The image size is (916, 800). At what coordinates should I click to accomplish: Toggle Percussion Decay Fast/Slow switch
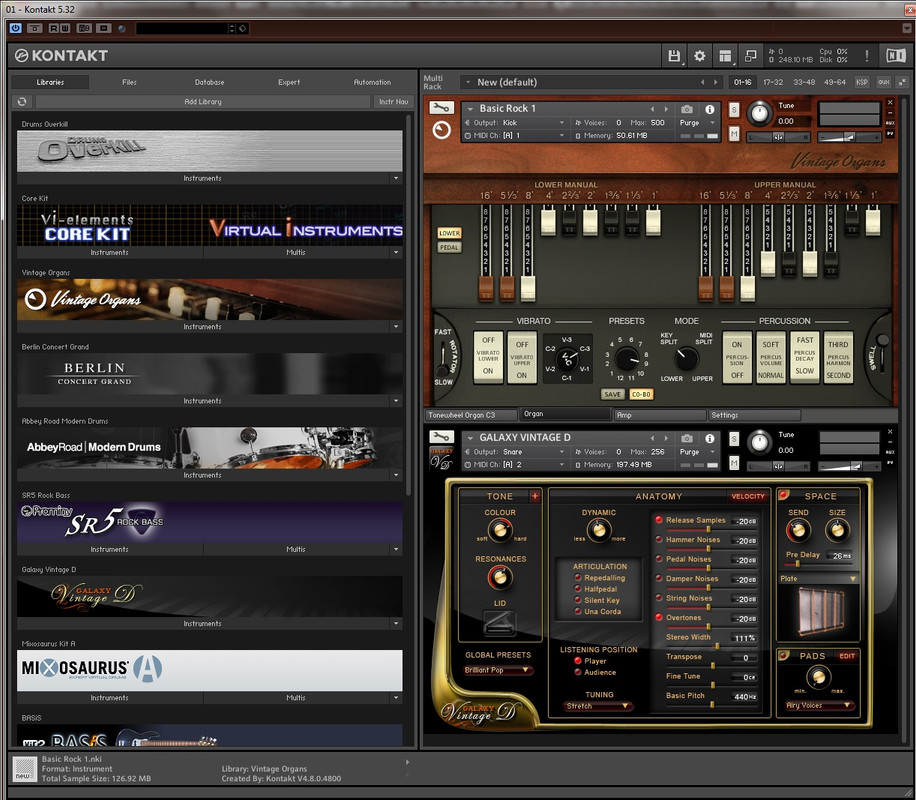point(804,357)
